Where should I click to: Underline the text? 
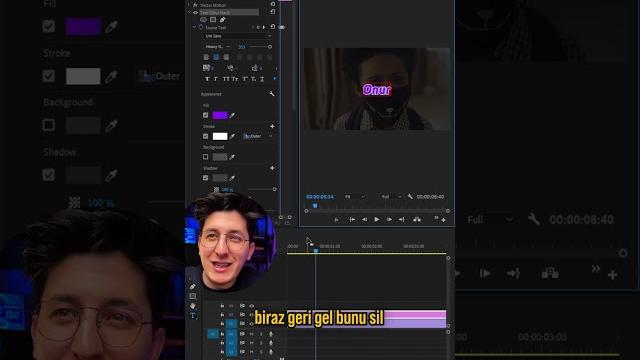point(262,79)
